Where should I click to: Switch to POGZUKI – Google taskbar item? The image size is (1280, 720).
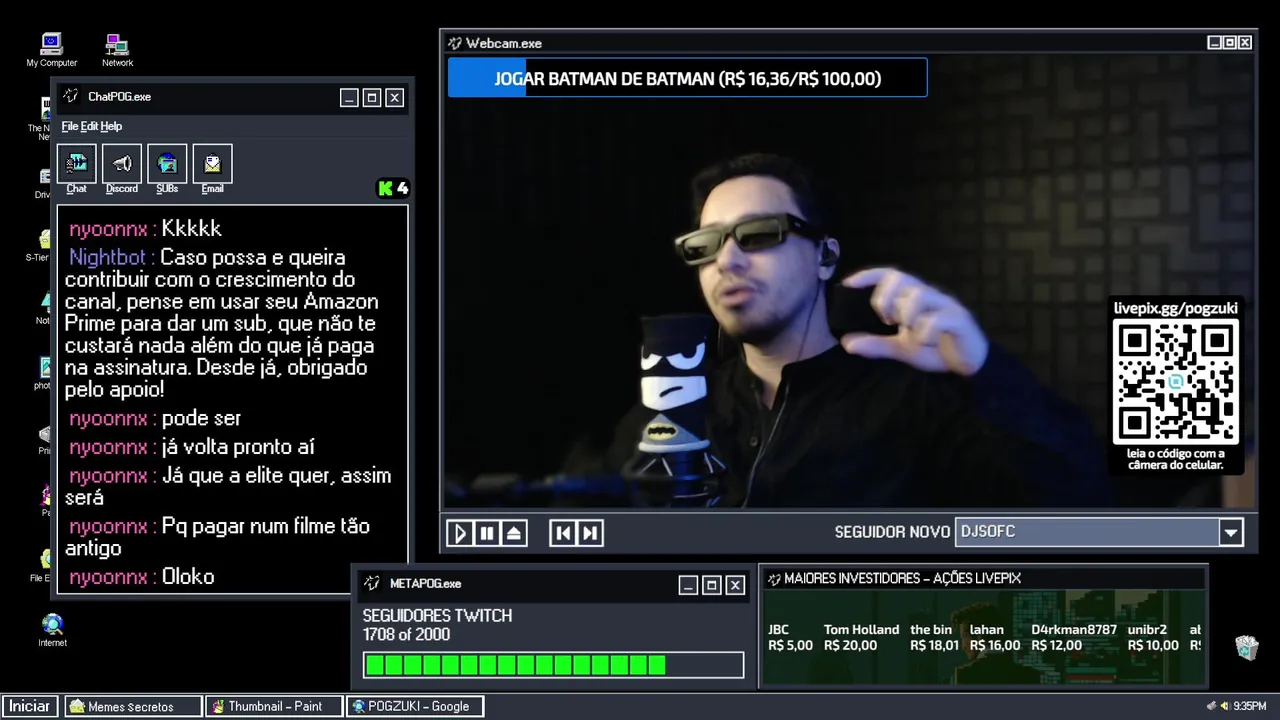click(x=415, y=706)
